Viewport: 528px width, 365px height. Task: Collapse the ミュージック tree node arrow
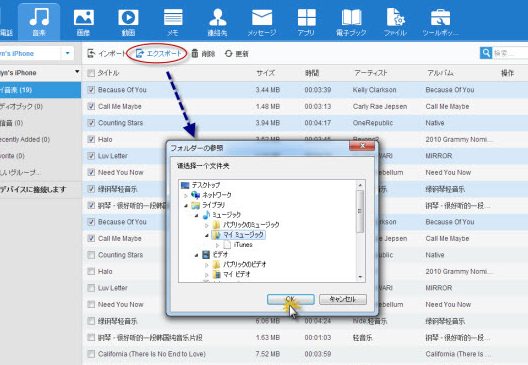coord(197,215)
